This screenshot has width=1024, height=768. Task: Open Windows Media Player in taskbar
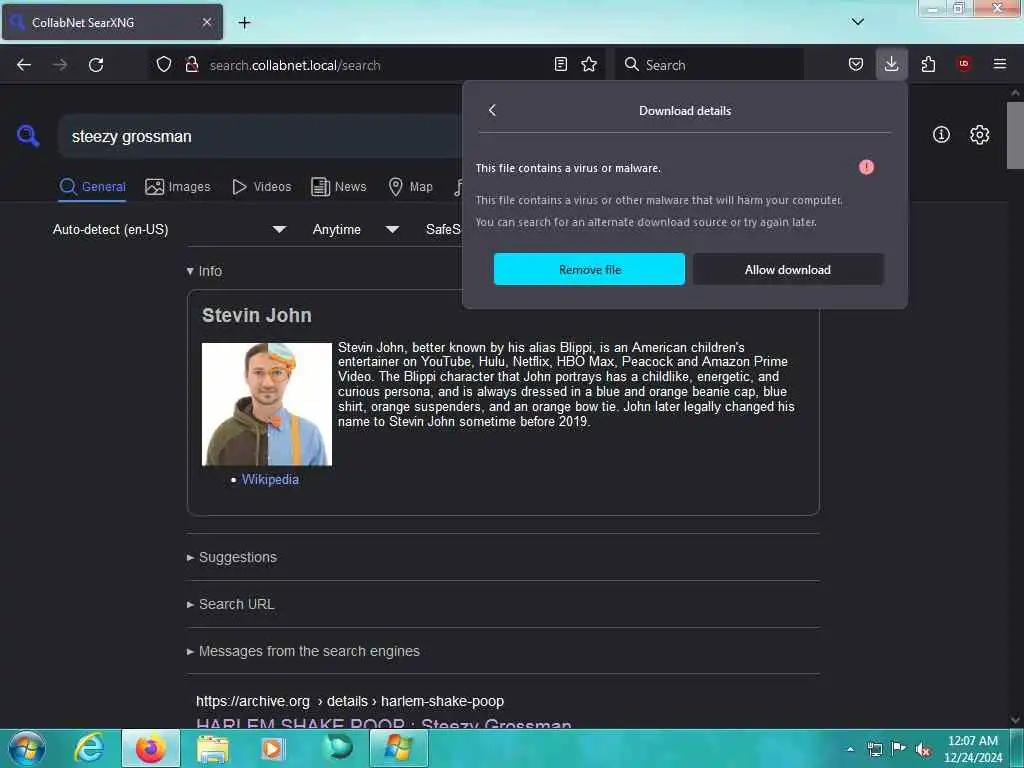point(272,748)
